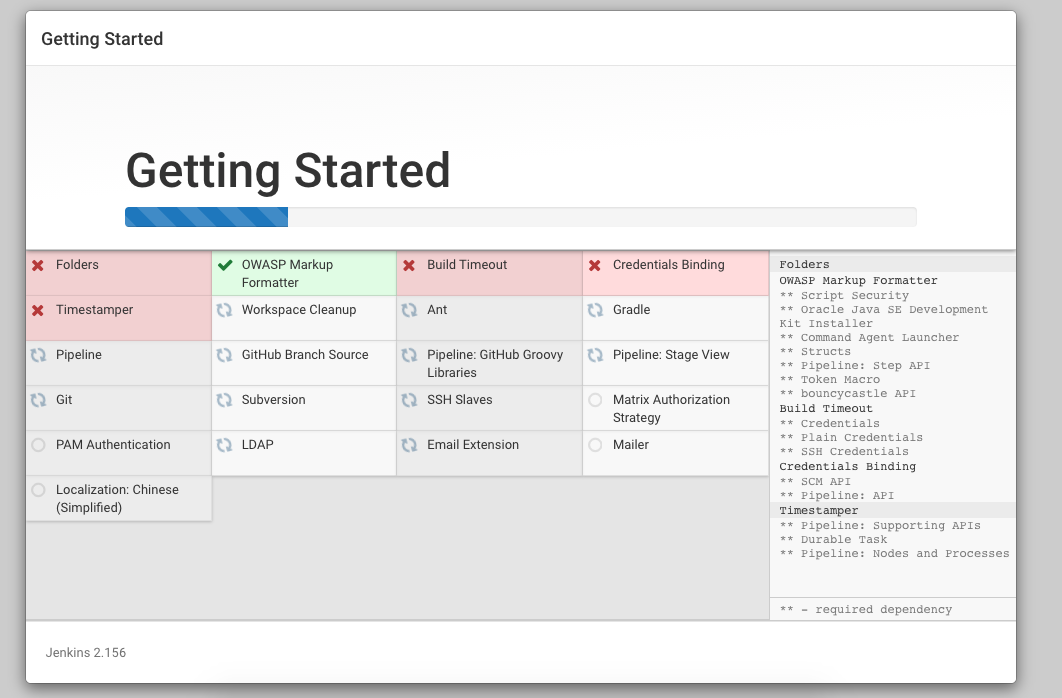Click Timestamper in the install log
The width and height of the screenshot is (1062, 698).
click(x=818, y=510)
